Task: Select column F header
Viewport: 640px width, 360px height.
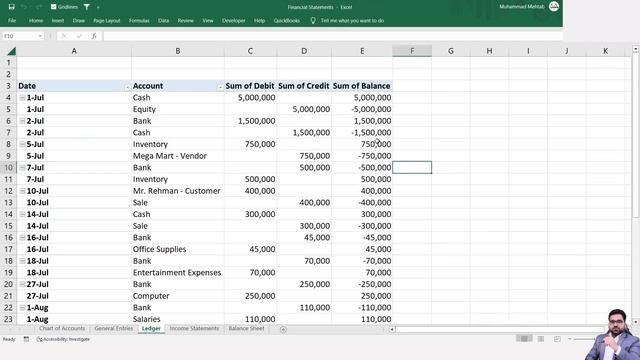Action: coord(412,51)
